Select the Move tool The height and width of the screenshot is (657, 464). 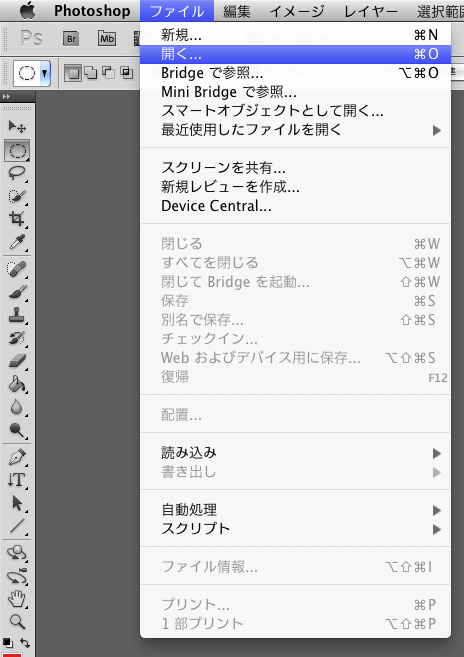click(17, 126)
